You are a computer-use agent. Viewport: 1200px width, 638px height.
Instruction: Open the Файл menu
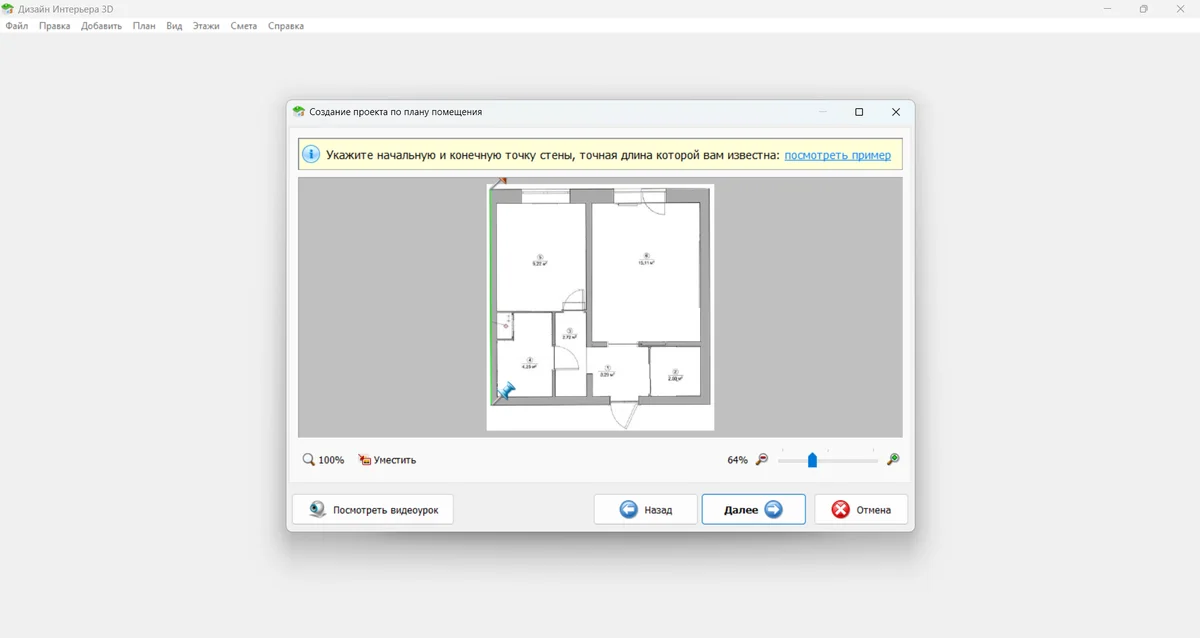[x=17, y=26]
